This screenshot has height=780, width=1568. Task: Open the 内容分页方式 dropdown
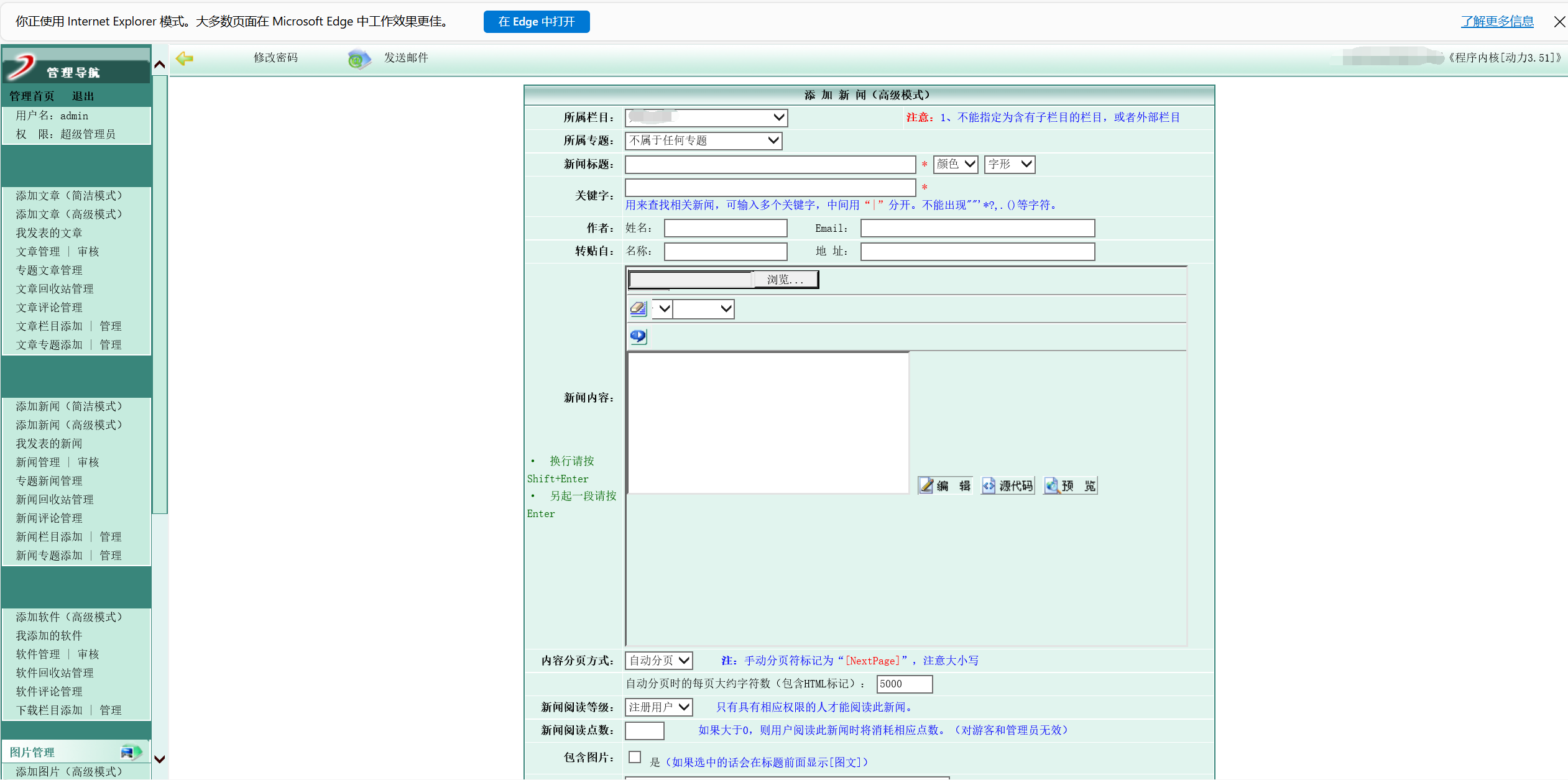point(659,661)
